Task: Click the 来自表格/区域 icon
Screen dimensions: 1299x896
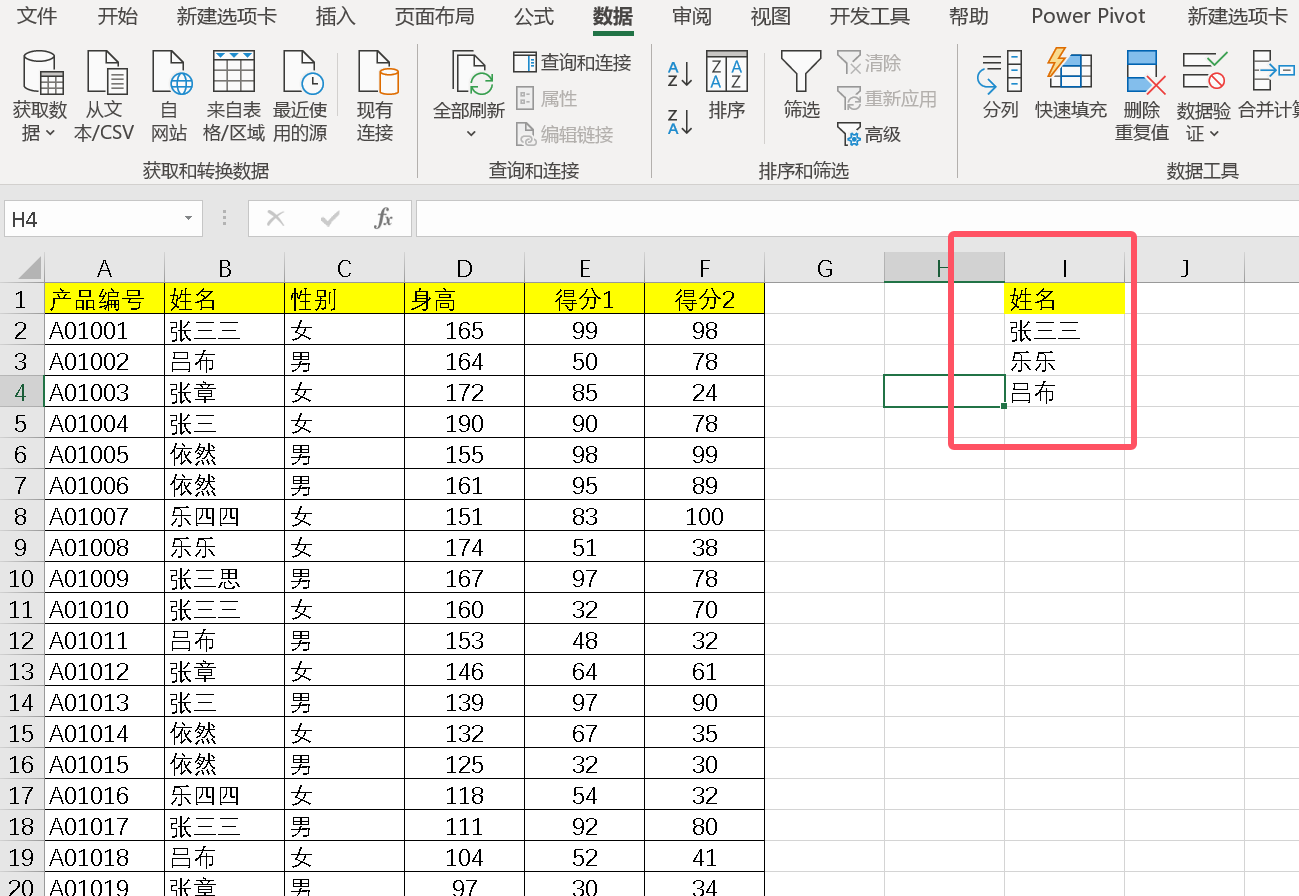Action: (x=234, y=73)
